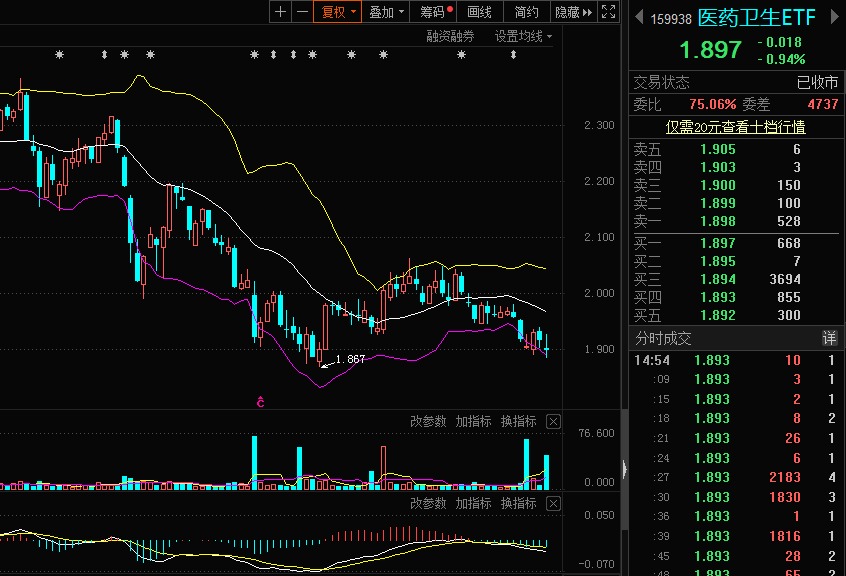Switch to 简约 simple mode
The image size is (846, 576).
pyautogui.click(x=527, y=12)
